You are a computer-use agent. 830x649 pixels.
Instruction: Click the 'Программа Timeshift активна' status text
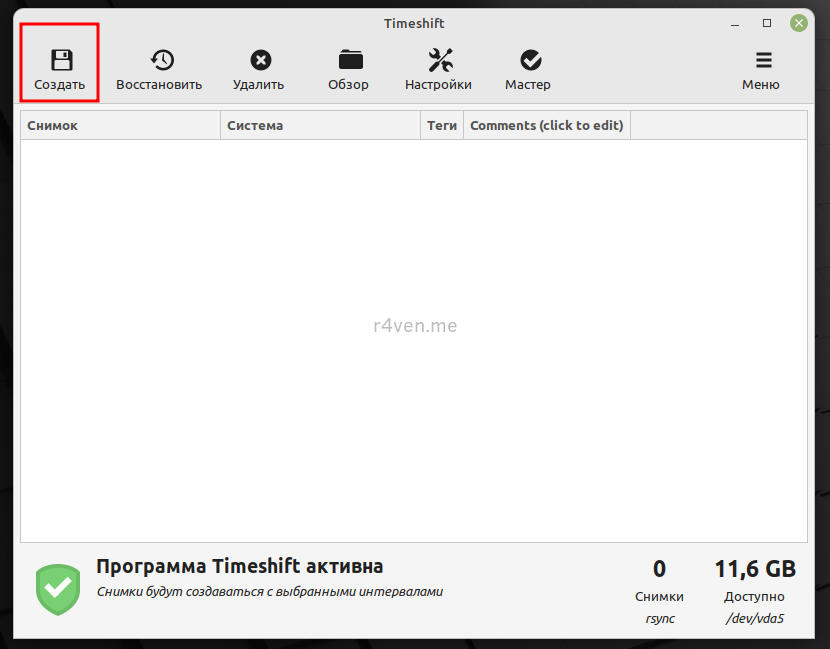239,567
